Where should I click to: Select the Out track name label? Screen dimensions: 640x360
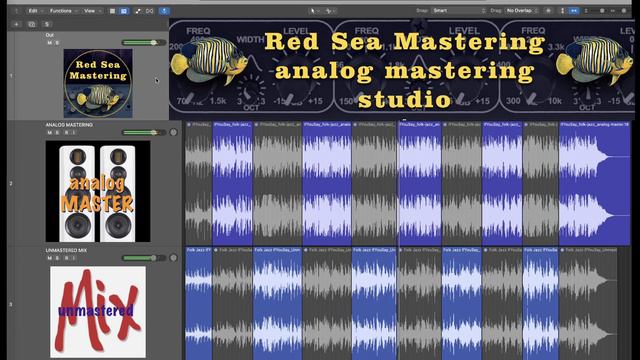(x=50, y=35)
